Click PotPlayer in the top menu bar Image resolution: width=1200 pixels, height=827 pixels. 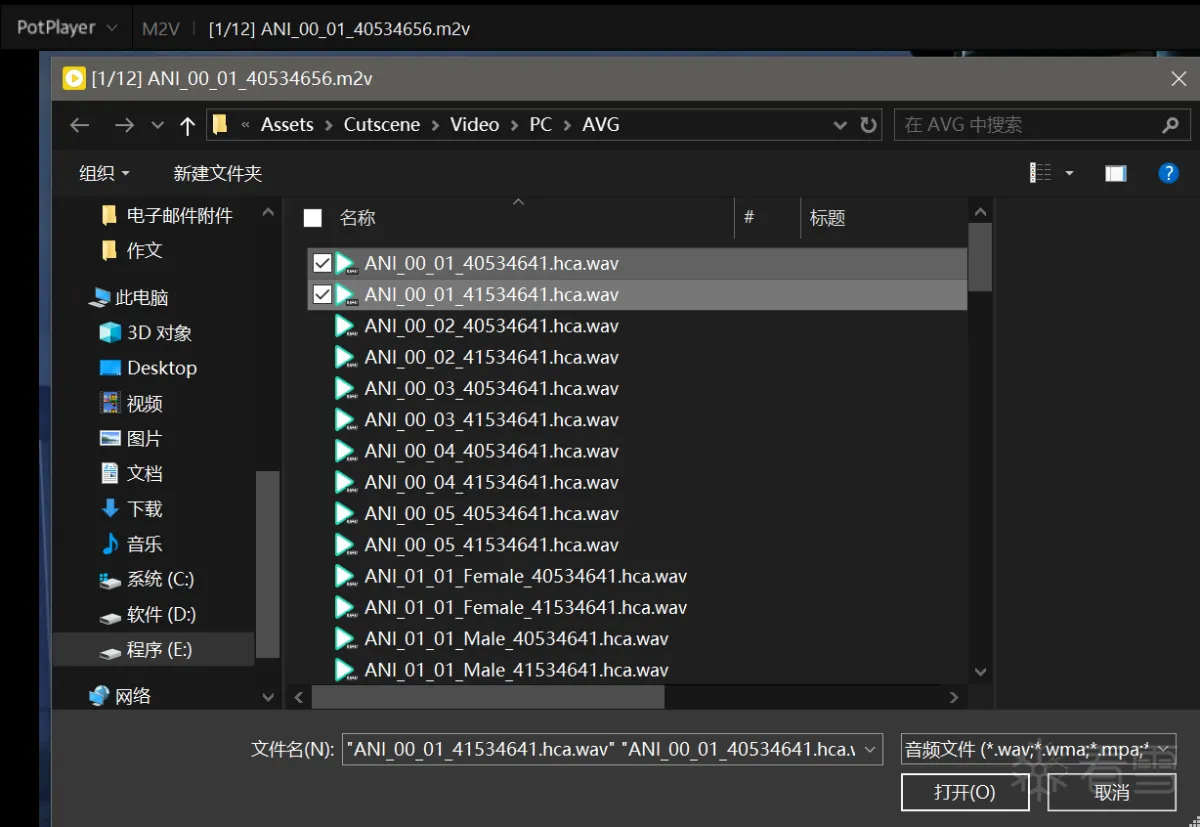coord(57,27)
